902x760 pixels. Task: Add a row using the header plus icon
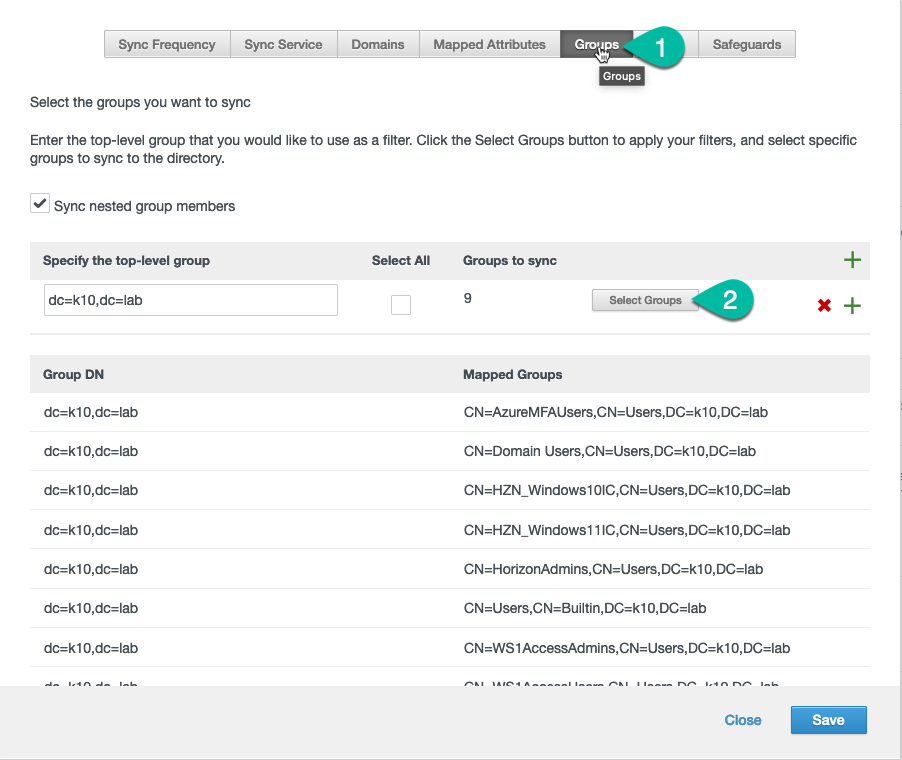point(852,260)
